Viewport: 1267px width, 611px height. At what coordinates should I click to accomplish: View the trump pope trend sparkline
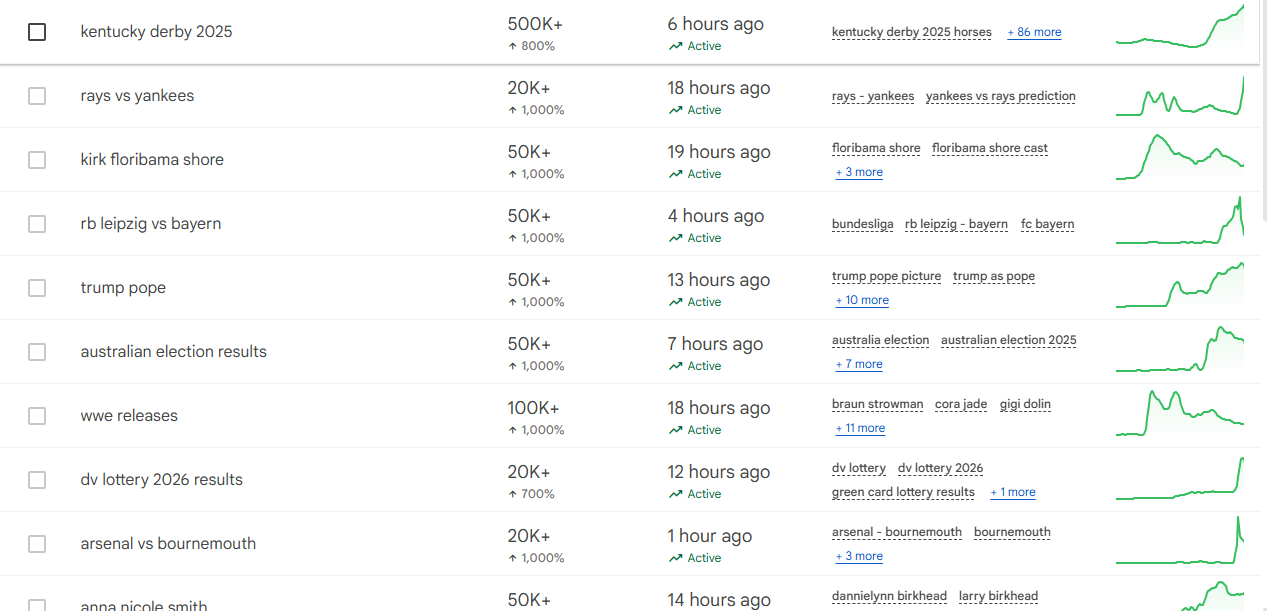click(1180, 285)
